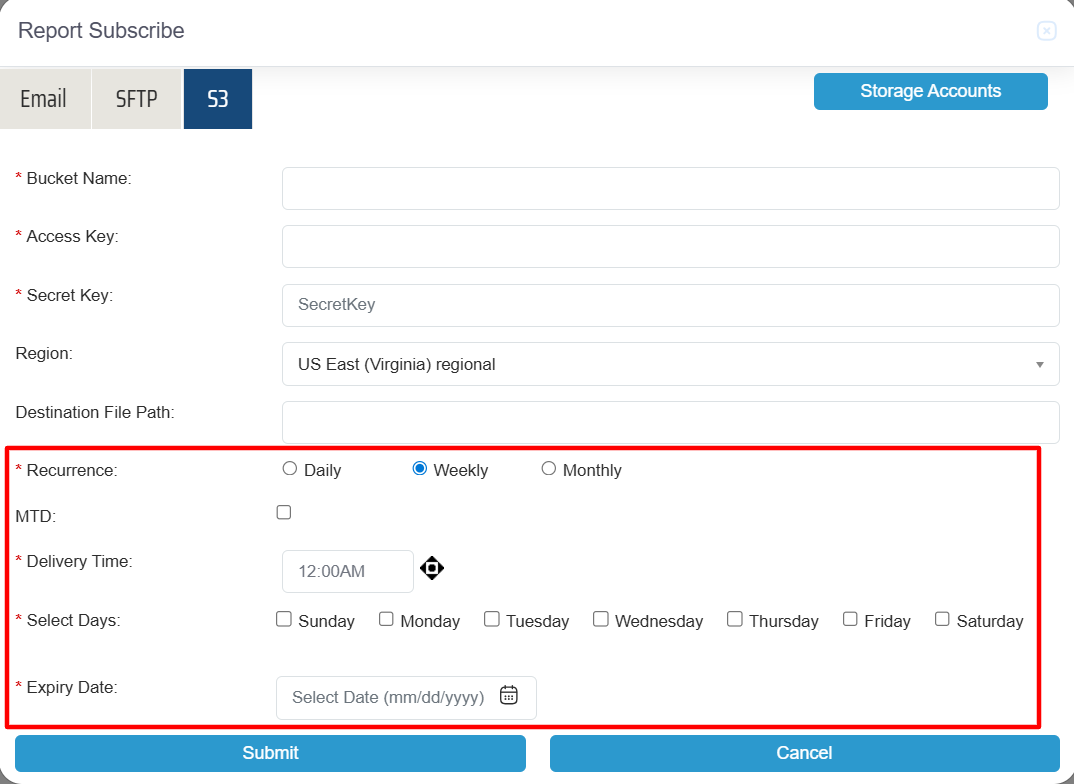Select the S3 tab
The width and height of the screenshot is (1074, 784).
218,99
